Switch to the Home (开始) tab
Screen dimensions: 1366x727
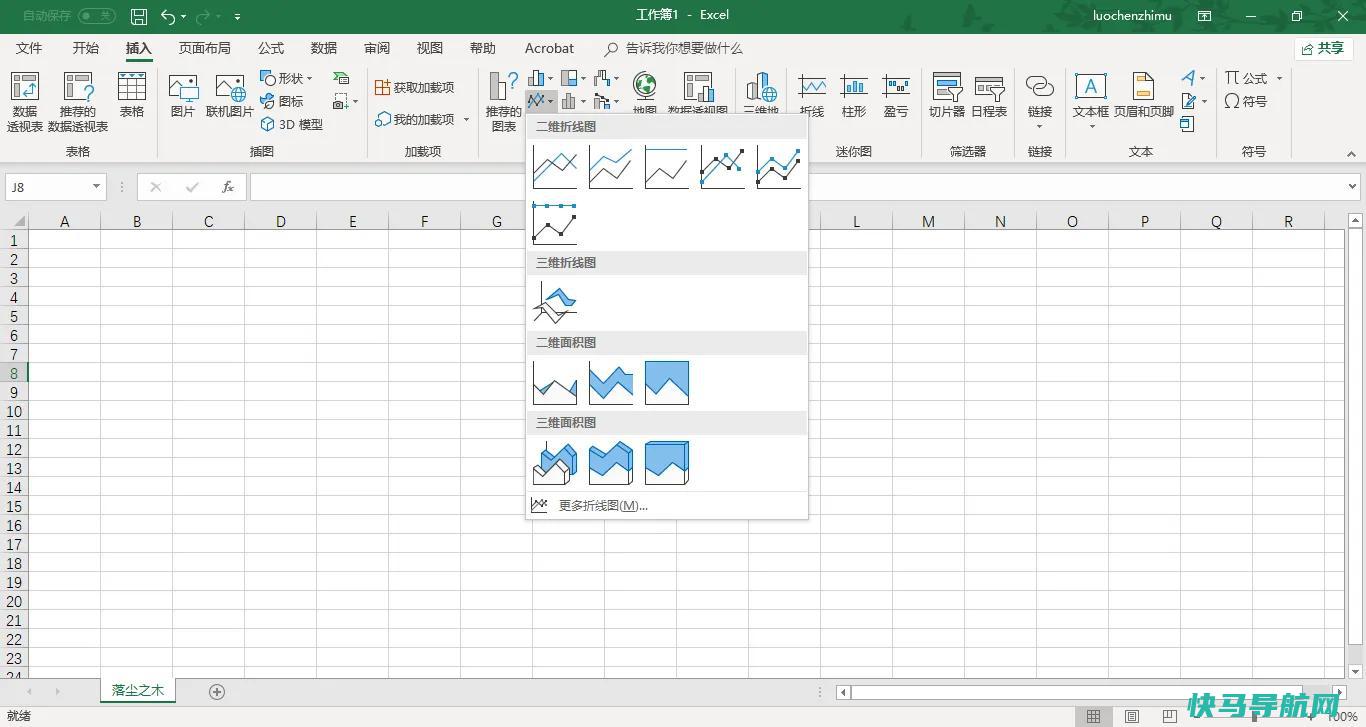(x=86, y=48)
